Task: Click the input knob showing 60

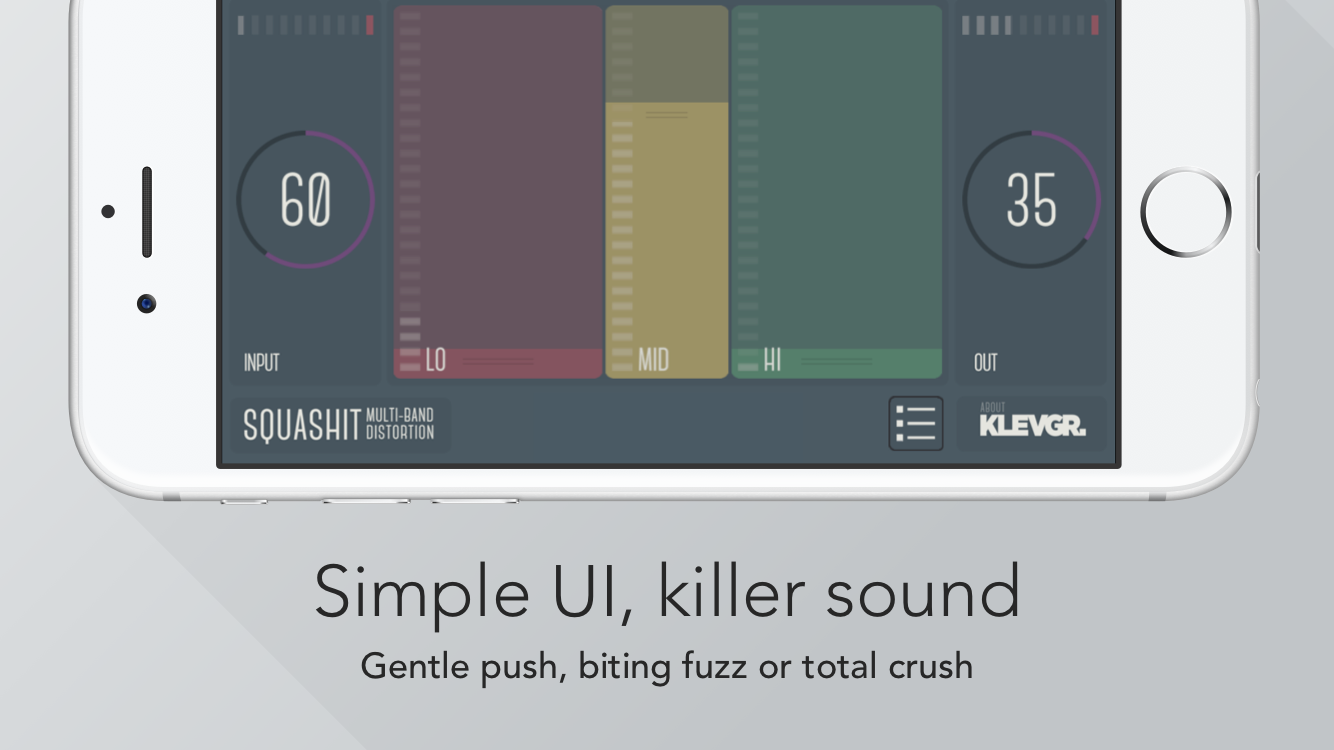Action: tap(305, 199)
